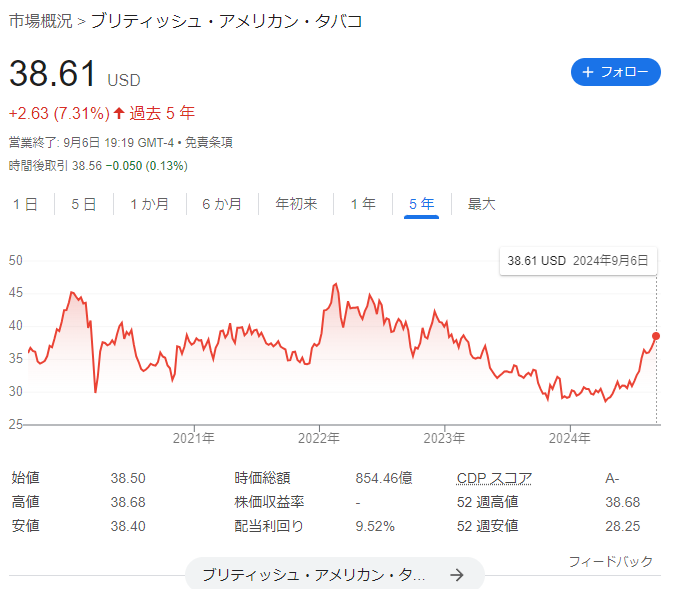
Task: Click the 38.61 USD chart tooltip
Action: click(578, 261)
